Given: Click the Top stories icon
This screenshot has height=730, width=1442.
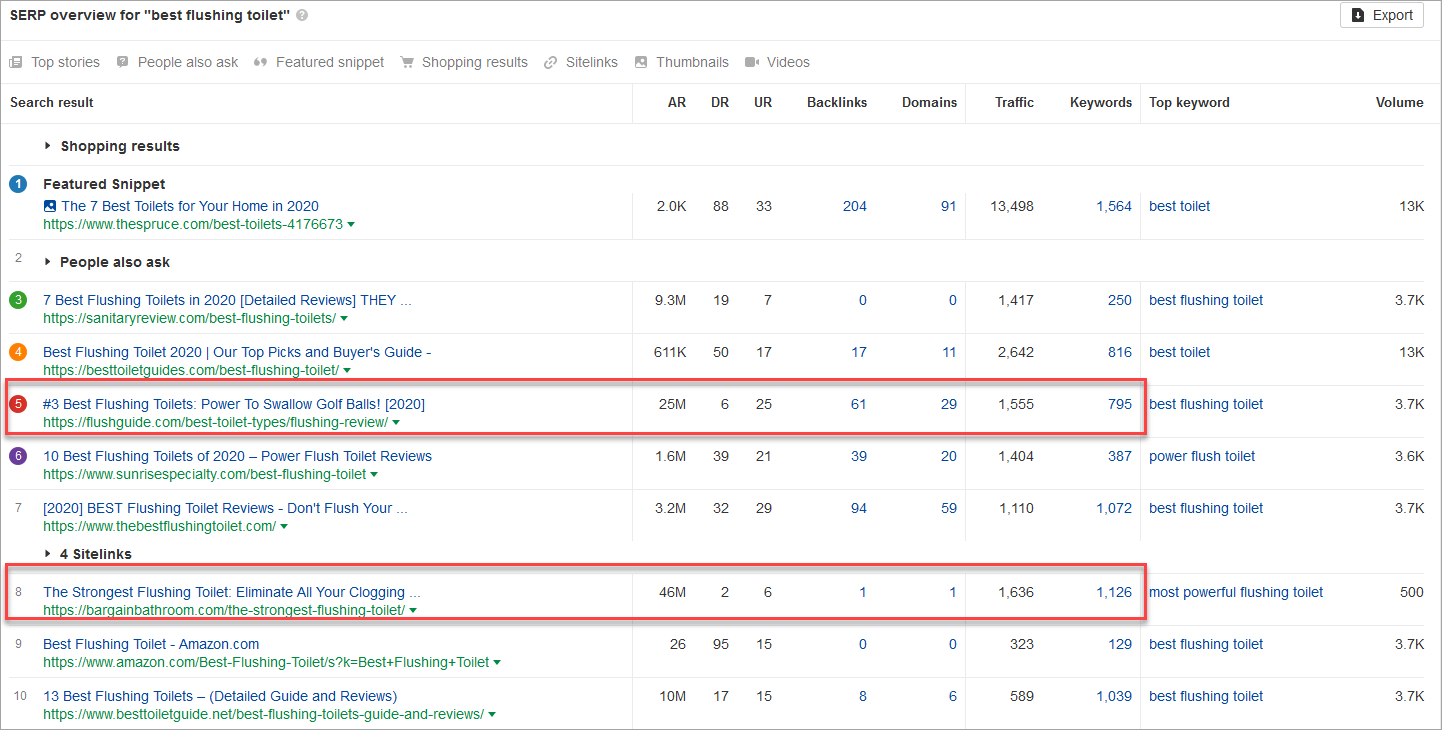Looking at the screenshot, I should [x=16, y=62].
